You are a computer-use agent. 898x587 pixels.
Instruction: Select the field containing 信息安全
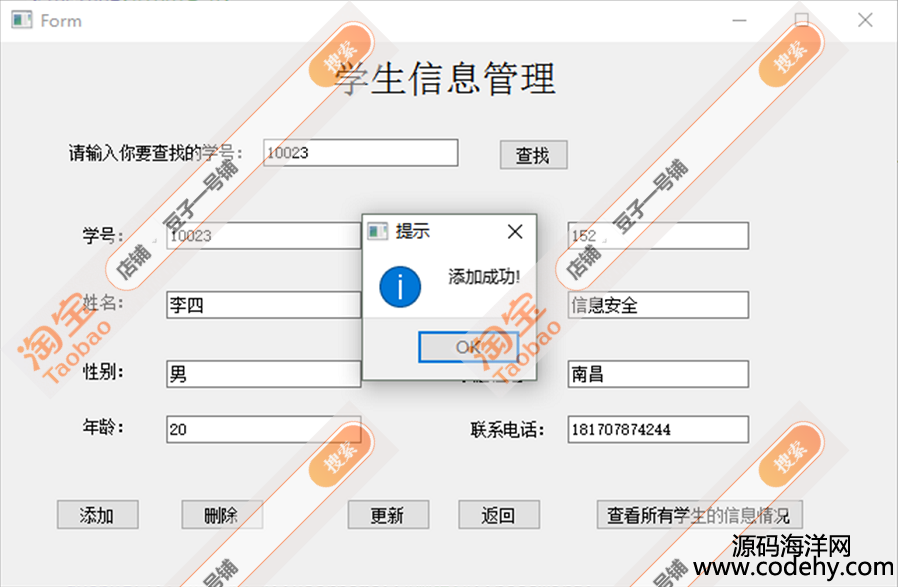pos(657,305)
